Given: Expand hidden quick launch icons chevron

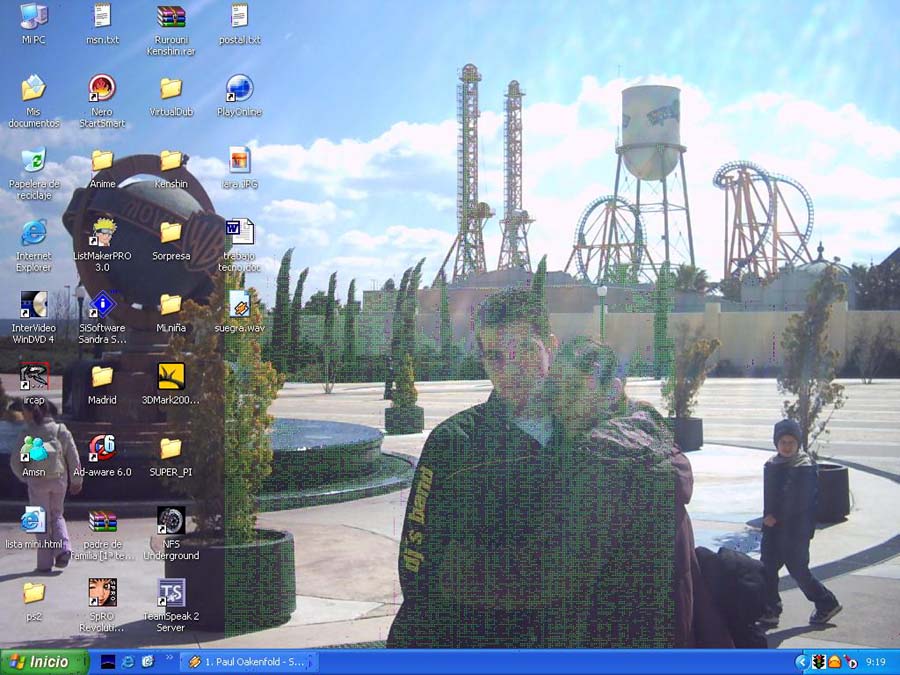Looking at the screenshot, I should pyautogui.click(x=169, y=660).
